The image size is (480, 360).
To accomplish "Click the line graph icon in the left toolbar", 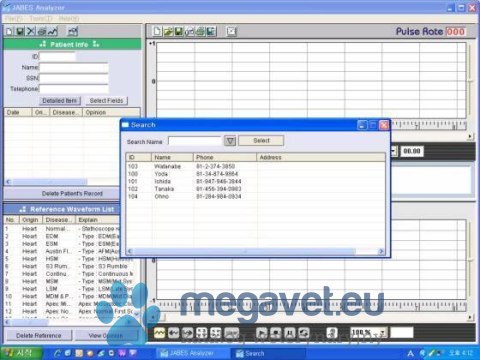I will 53,32.
